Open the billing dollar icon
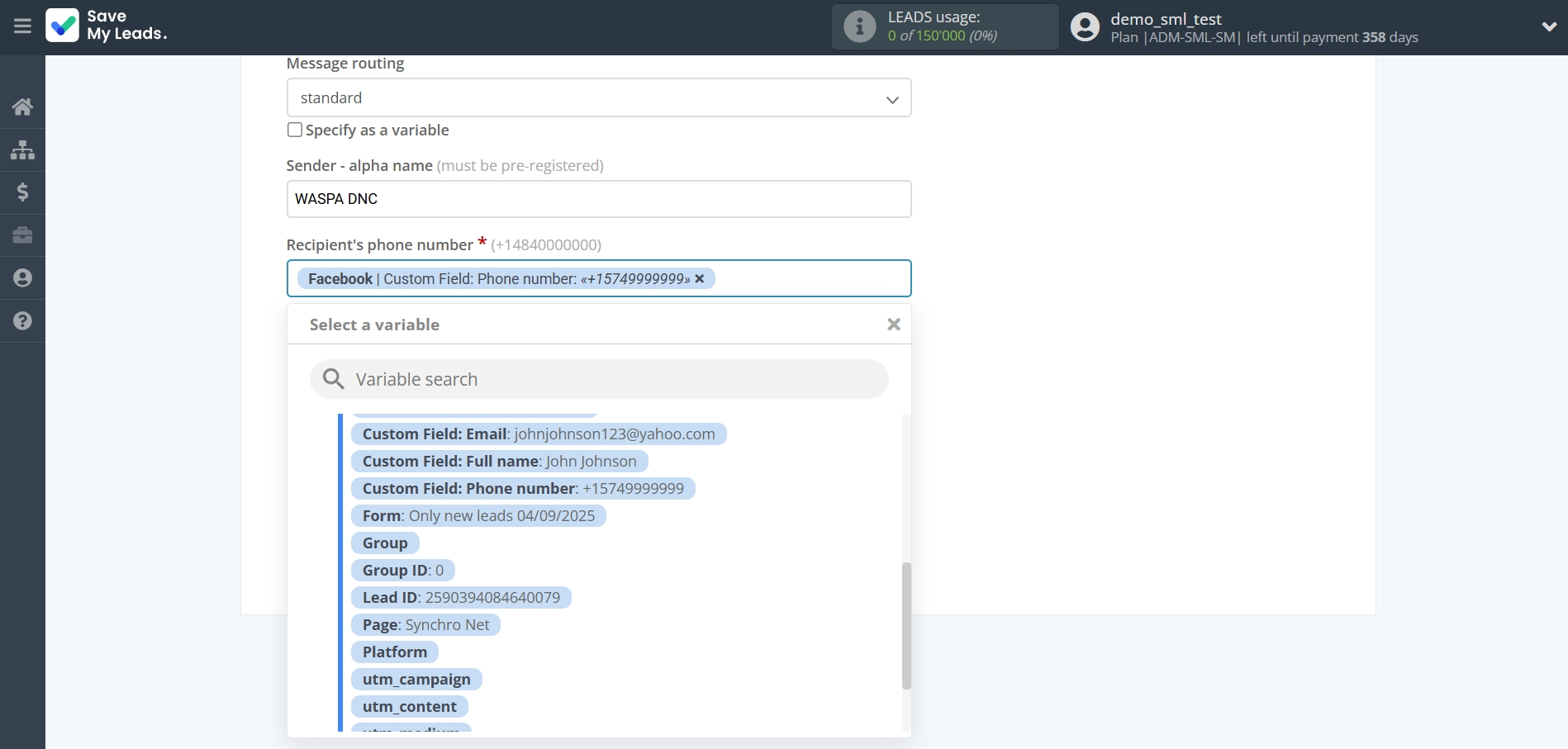The image size is (1568, 749). tap(22, 192)
